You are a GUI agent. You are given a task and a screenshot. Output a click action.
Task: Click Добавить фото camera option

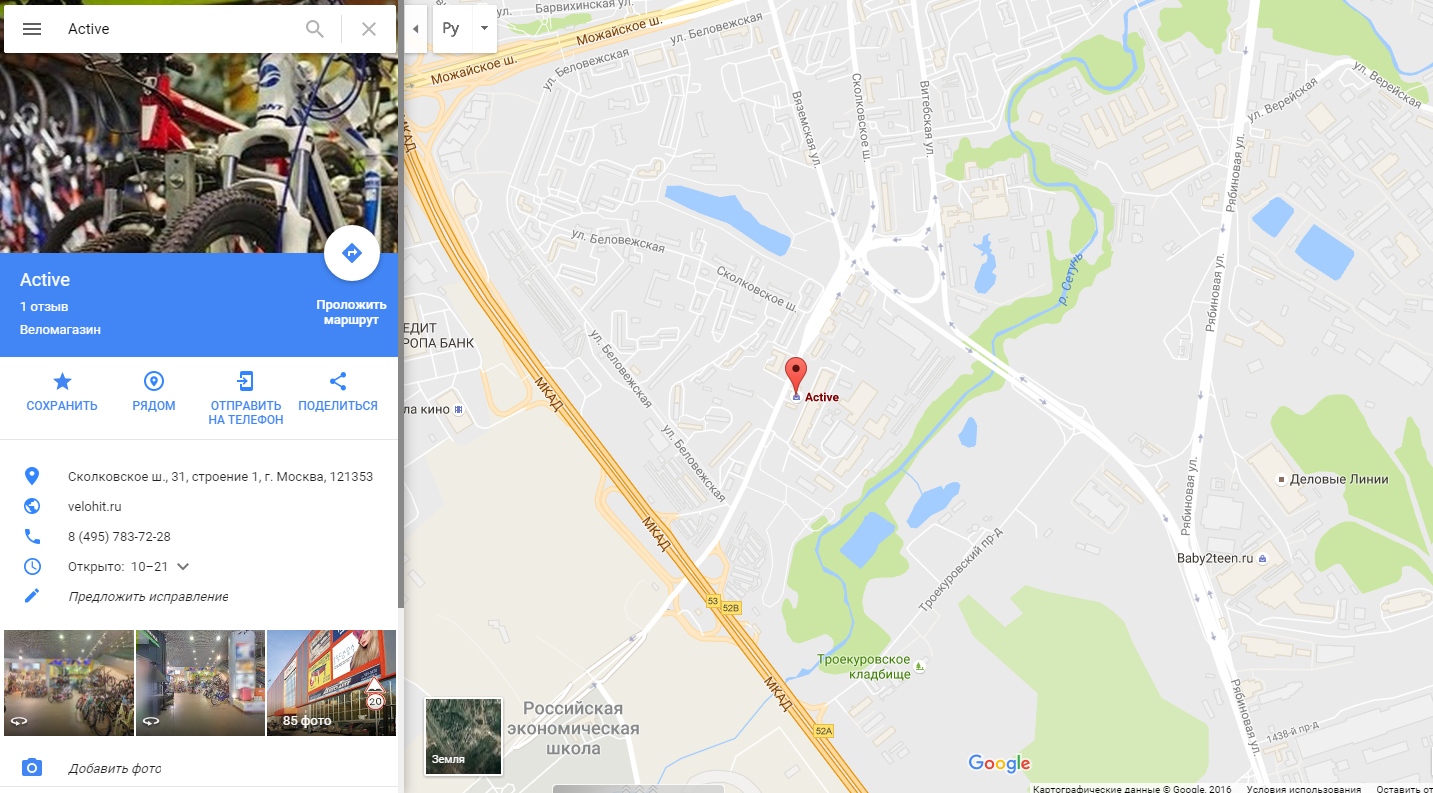[x=115, y=768]
